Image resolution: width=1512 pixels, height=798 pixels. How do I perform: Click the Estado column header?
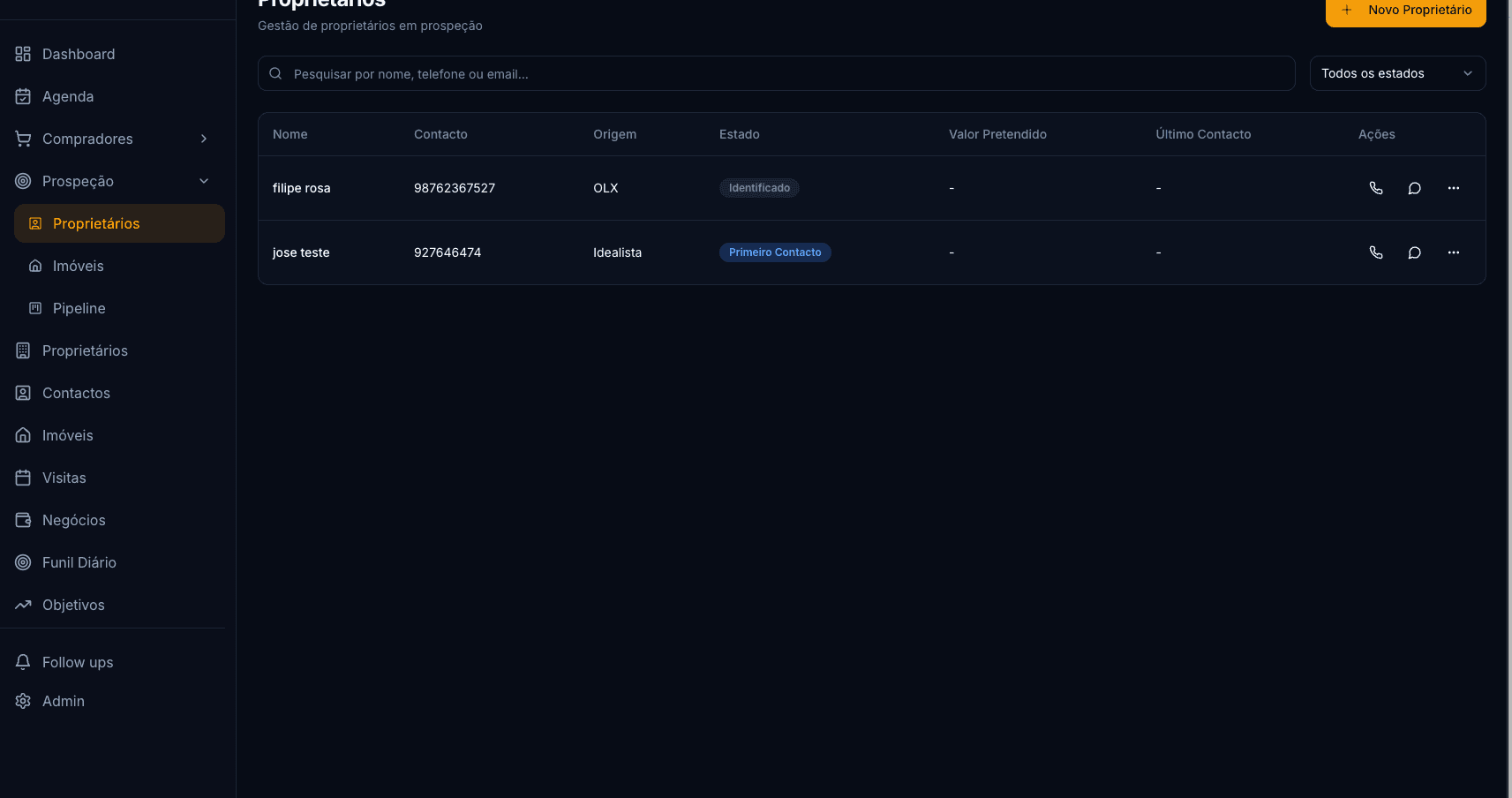tap(740, 134)
